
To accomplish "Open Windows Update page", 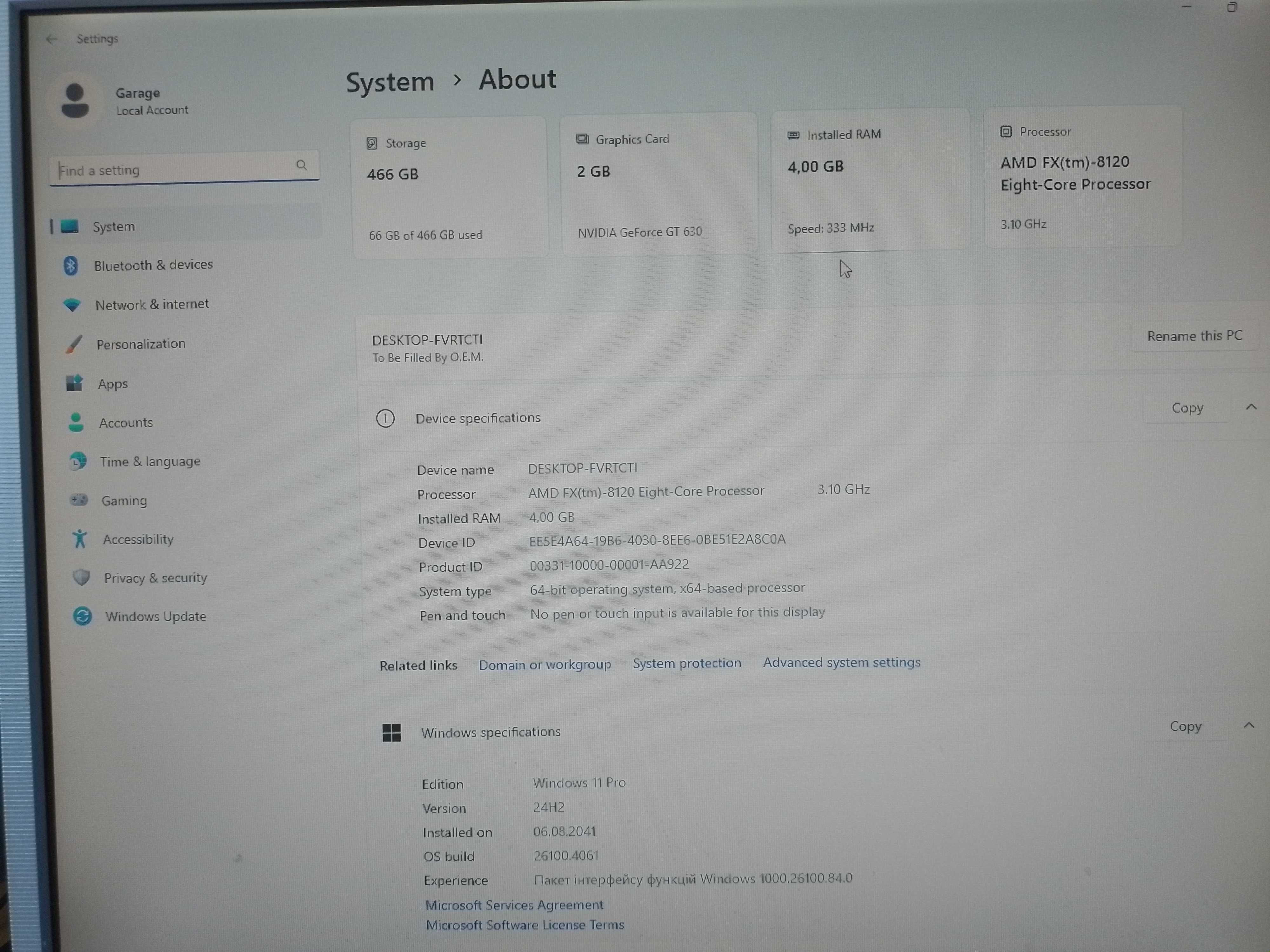I will 156,616.
